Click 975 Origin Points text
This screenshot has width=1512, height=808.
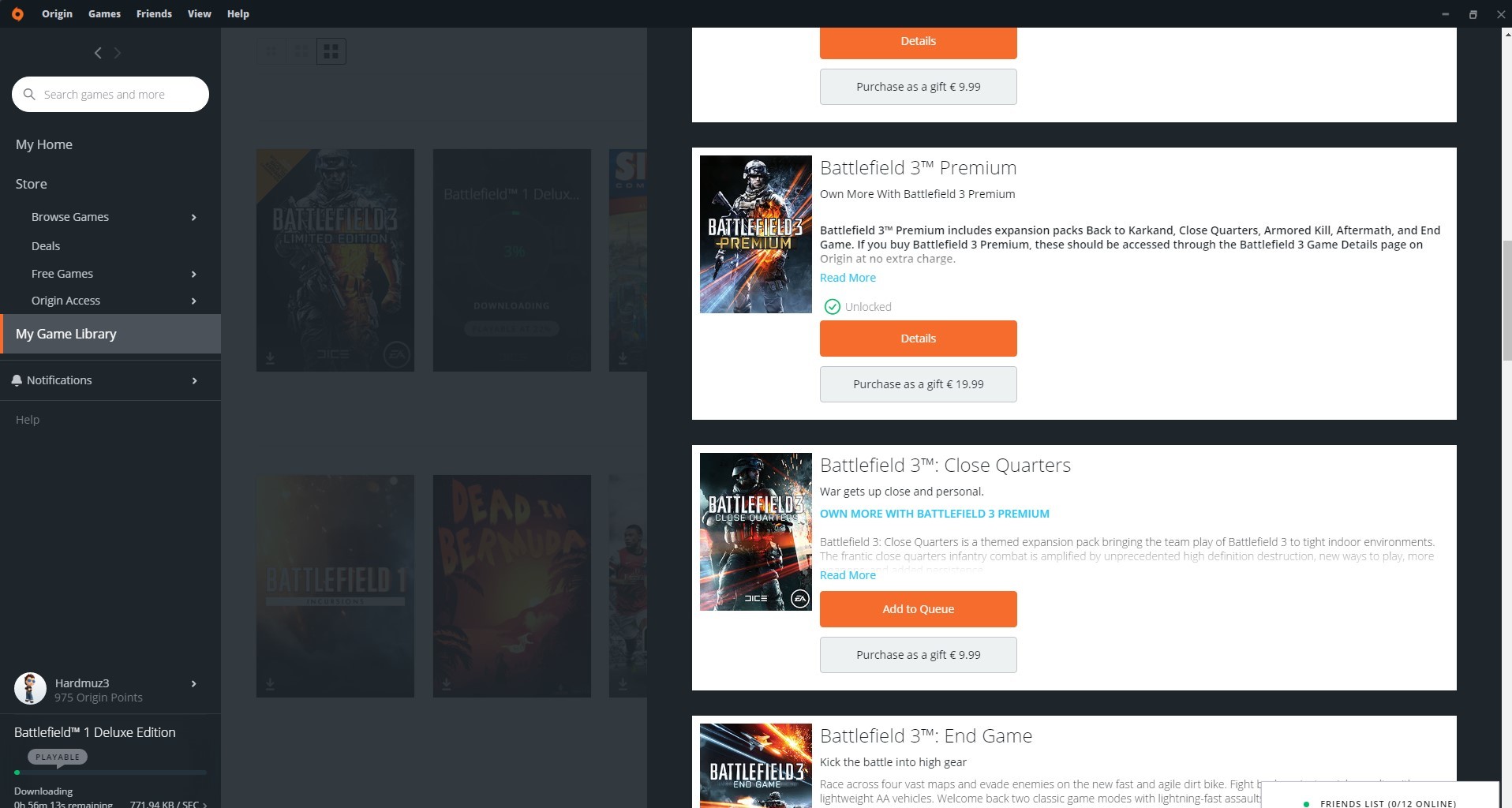coord(99,698)
